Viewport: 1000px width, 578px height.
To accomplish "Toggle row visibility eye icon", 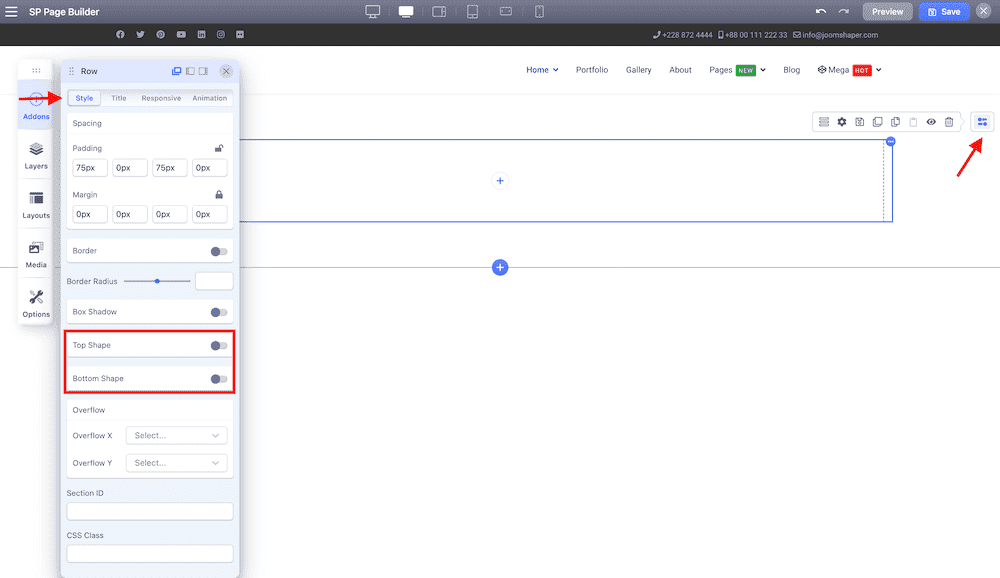I will (x=931, y=122).
